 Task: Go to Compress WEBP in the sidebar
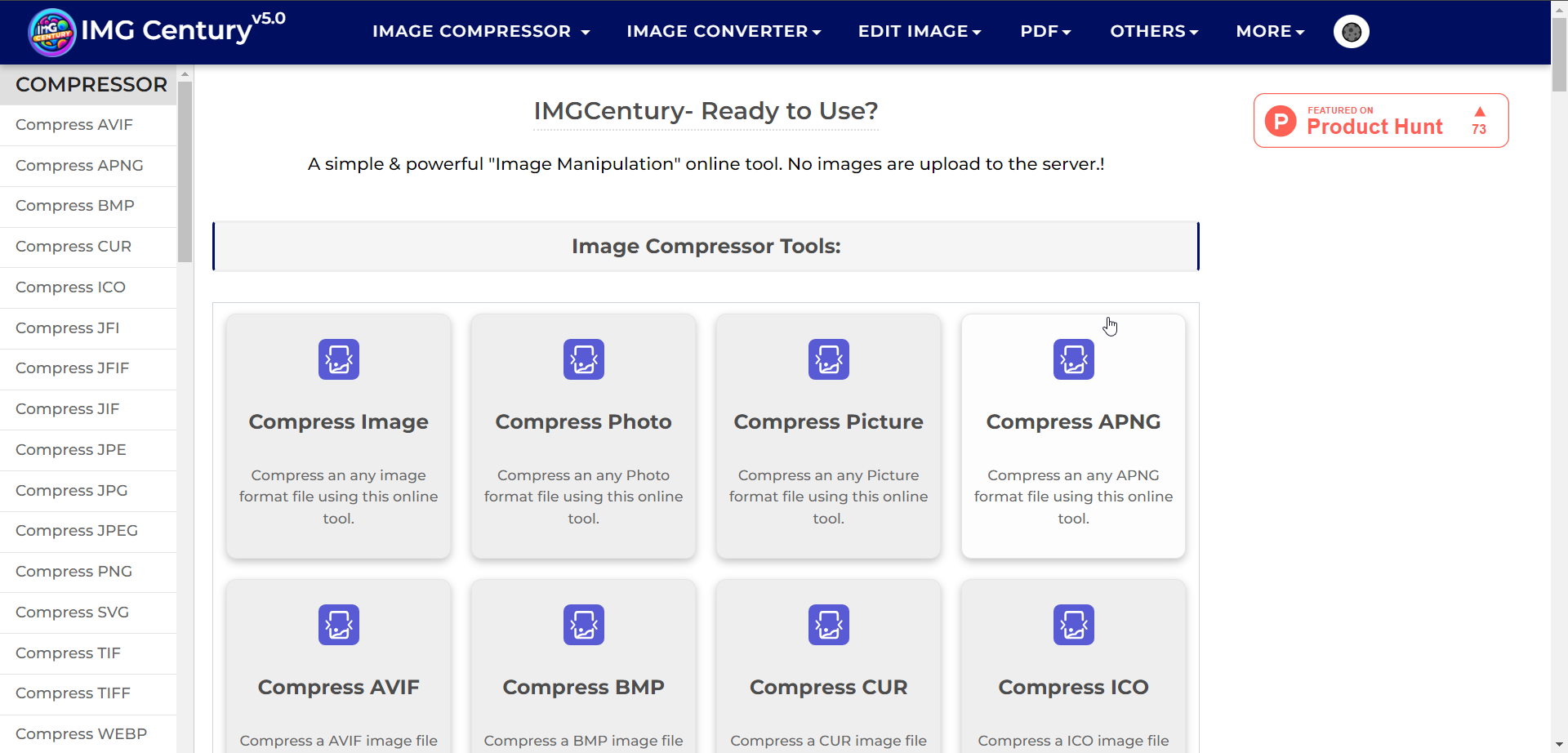click(88, 734)
